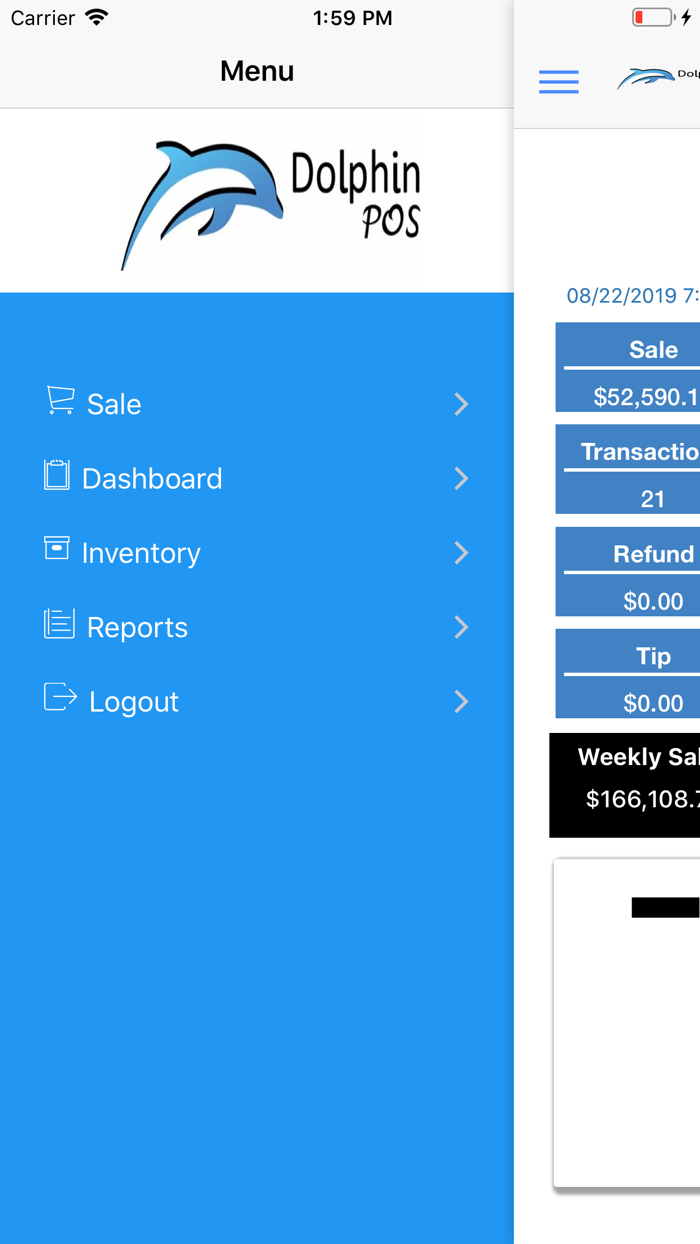Image resolution: width=700 pixels, height=1244 pixels.
Task: Expand the Sale menu chevron
Action: click(x=461, y=403)
